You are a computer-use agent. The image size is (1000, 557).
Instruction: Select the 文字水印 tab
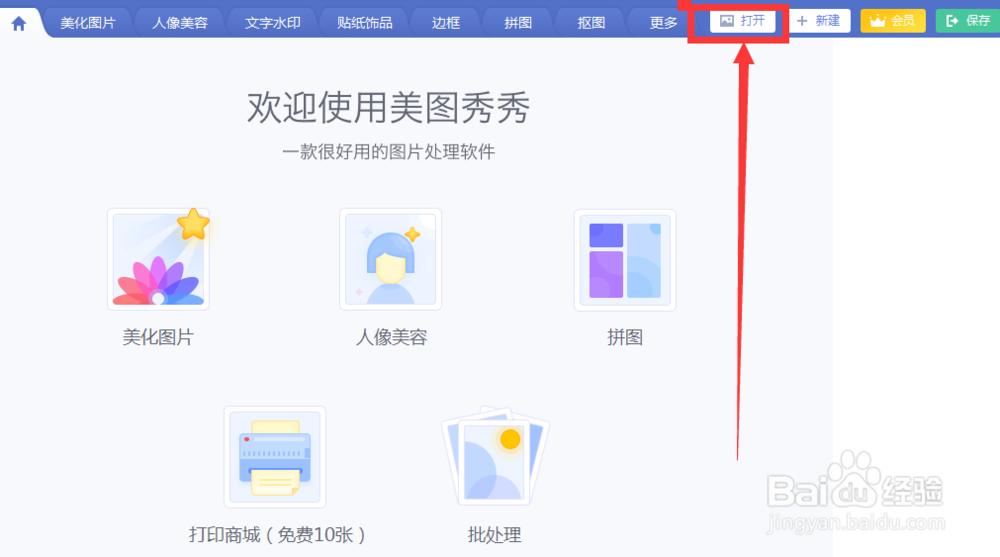(x=272, y=23)
